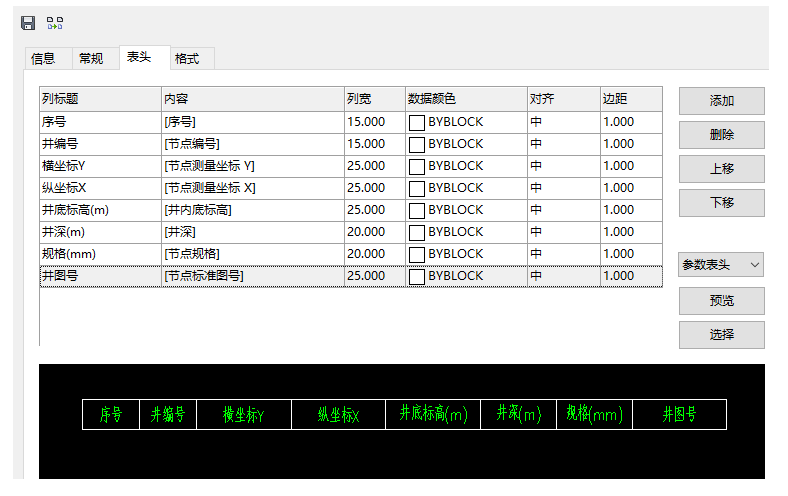The image size is (788, 496).
Task: Click the copy/import settings icon beside save
Action: (55, 22)
